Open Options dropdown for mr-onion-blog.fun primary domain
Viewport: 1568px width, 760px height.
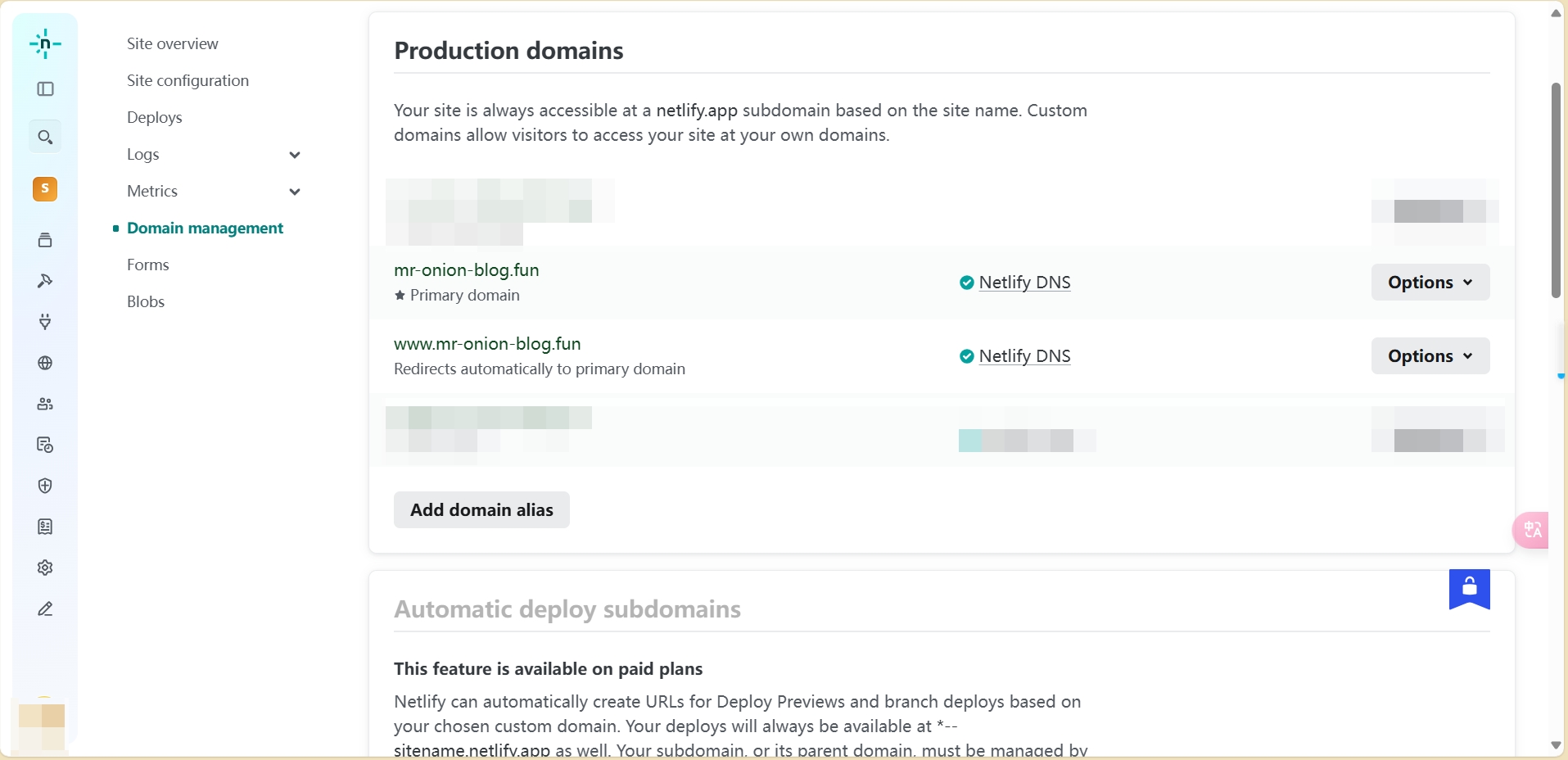1430,283
